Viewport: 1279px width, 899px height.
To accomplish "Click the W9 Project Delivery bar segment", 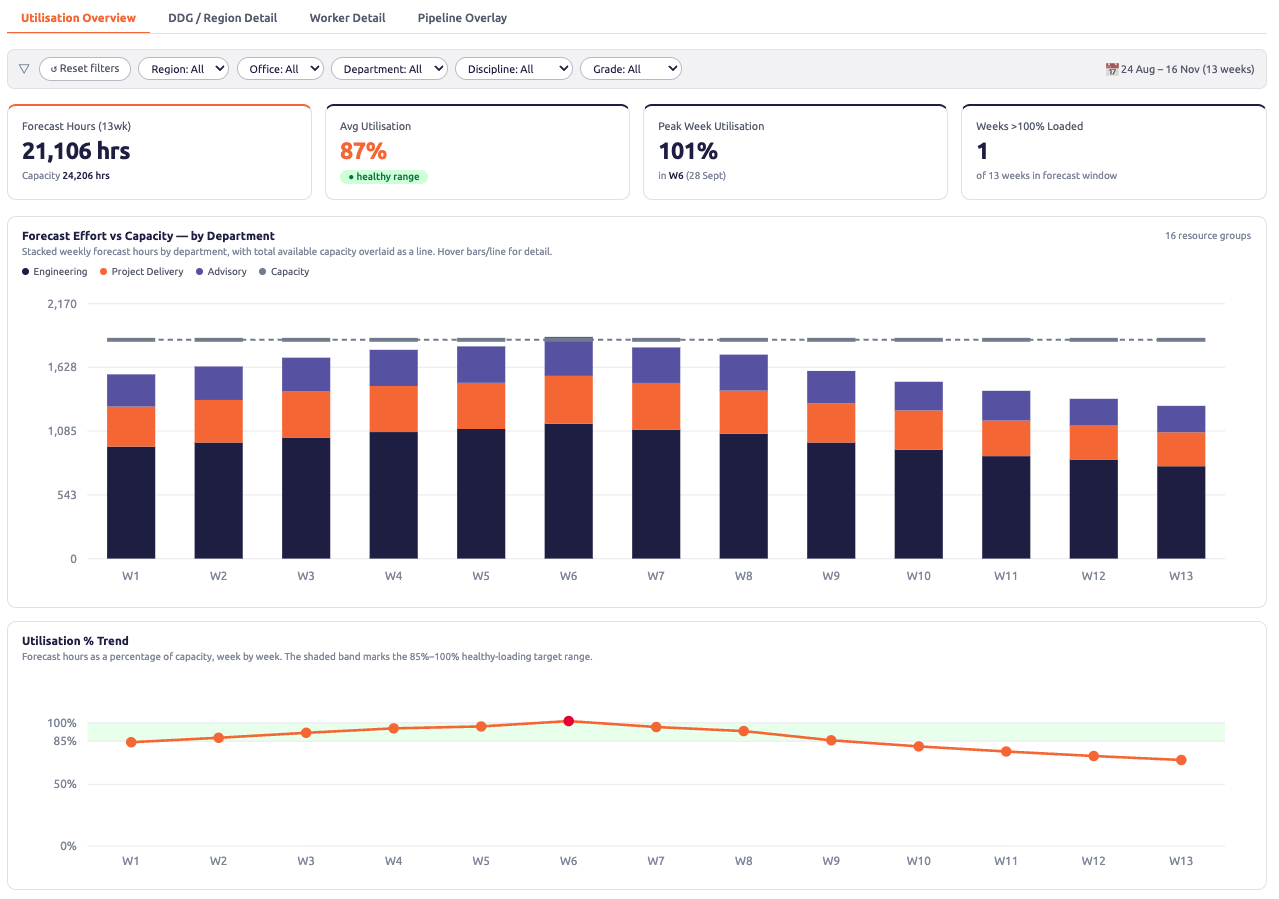I will tap(831, 423).
